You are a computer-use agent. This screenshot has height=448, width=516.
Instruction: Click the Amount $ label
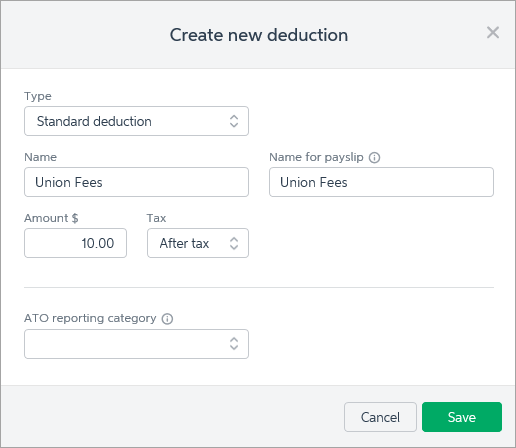pos(51,218)
